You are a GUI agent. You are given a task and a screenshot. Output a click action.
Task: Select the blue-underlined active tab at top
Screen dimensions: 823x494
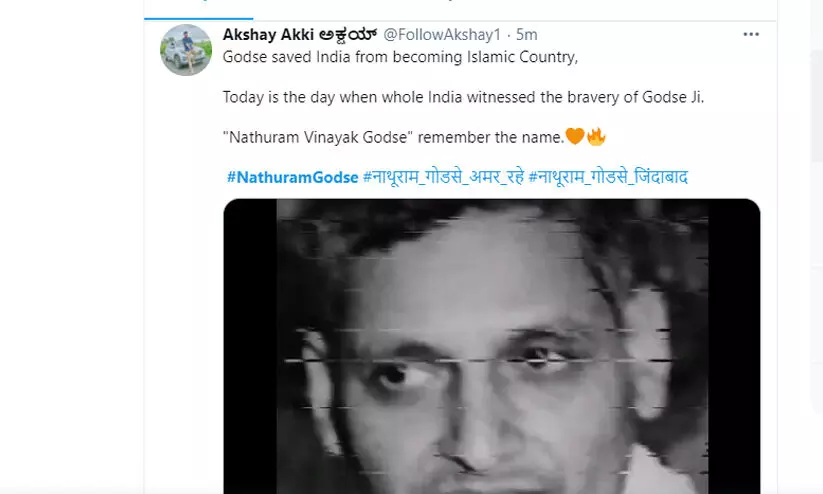(198, 10)
